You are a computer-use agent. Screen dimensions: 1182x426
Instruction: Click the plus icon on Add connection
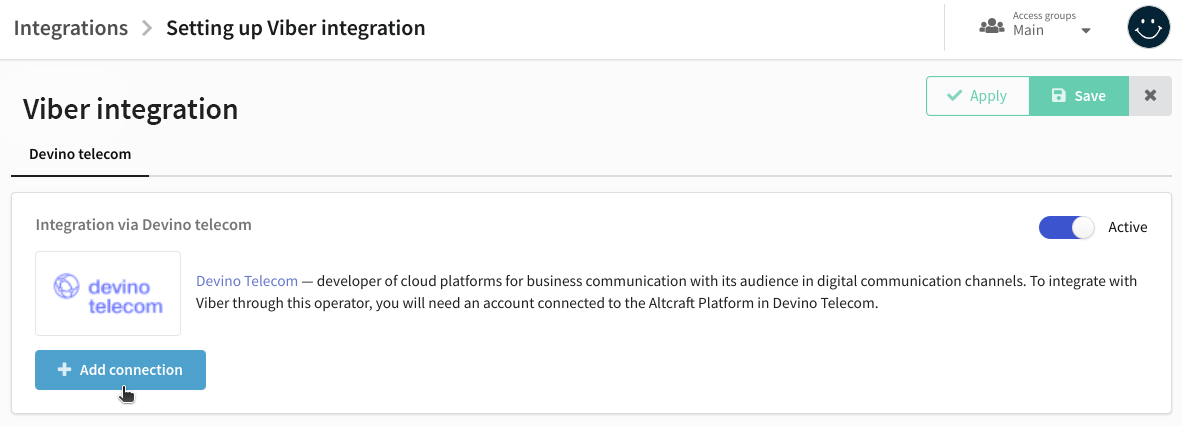click(x=65, y=369)
